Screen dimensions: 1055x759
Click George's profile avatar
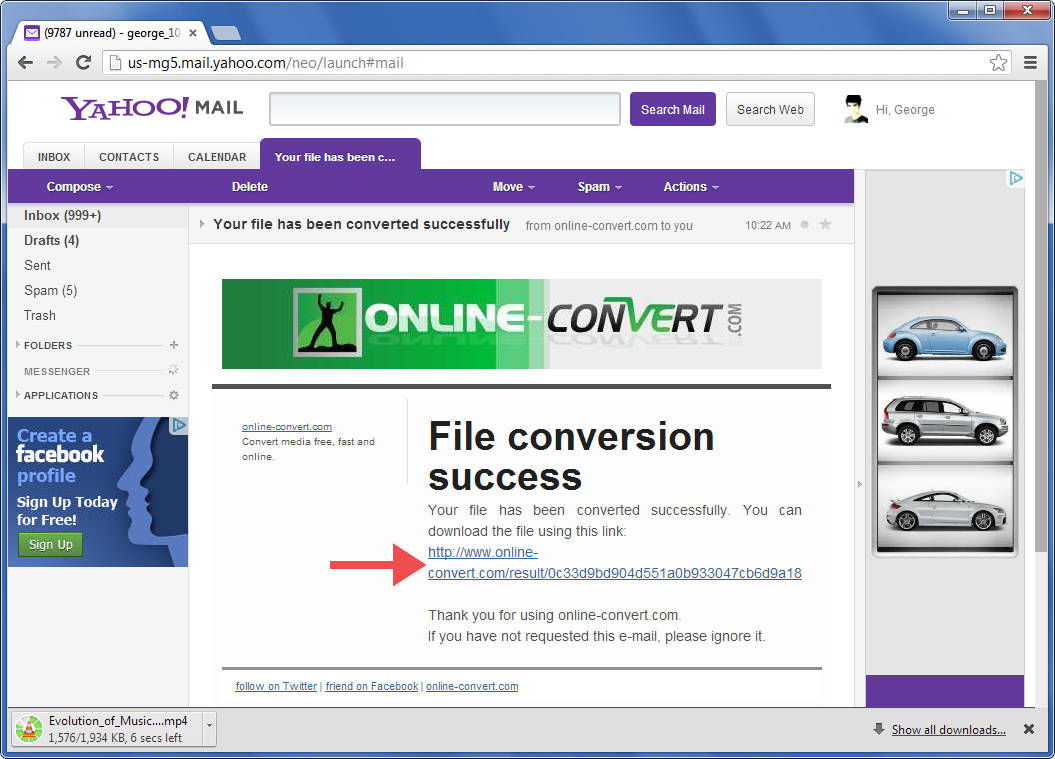(855, 109)
